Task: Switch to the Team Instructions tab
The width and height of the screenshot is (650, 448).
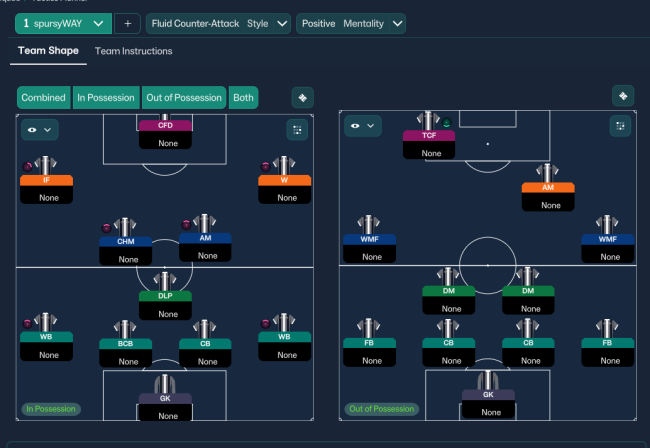Action: tap(133, 51)
